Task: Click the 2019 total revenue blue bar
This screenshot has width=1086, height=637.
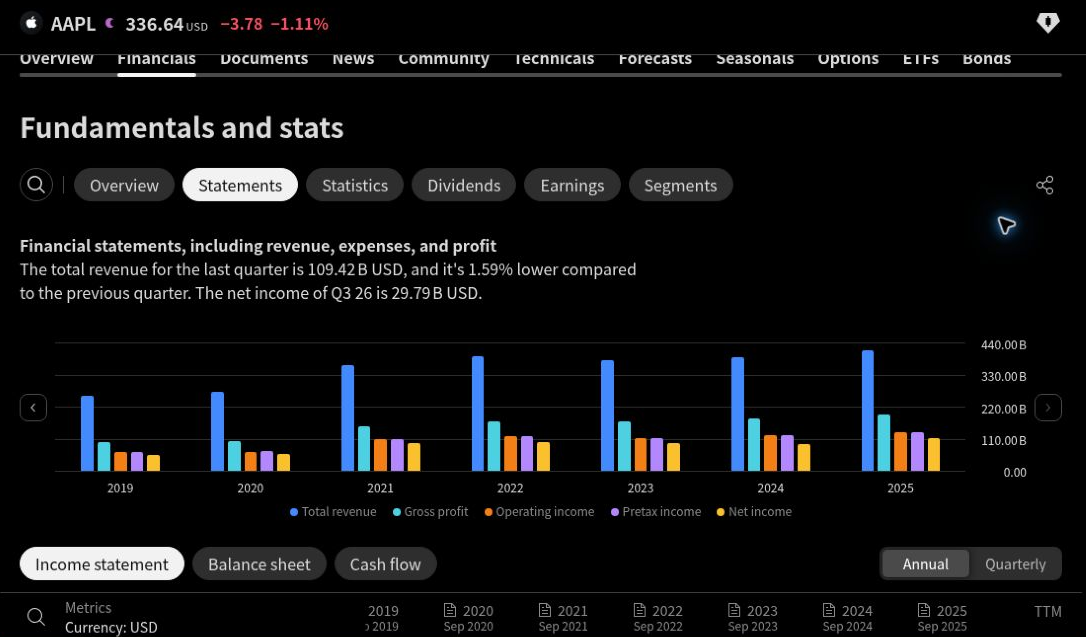Action: [87, 433]
